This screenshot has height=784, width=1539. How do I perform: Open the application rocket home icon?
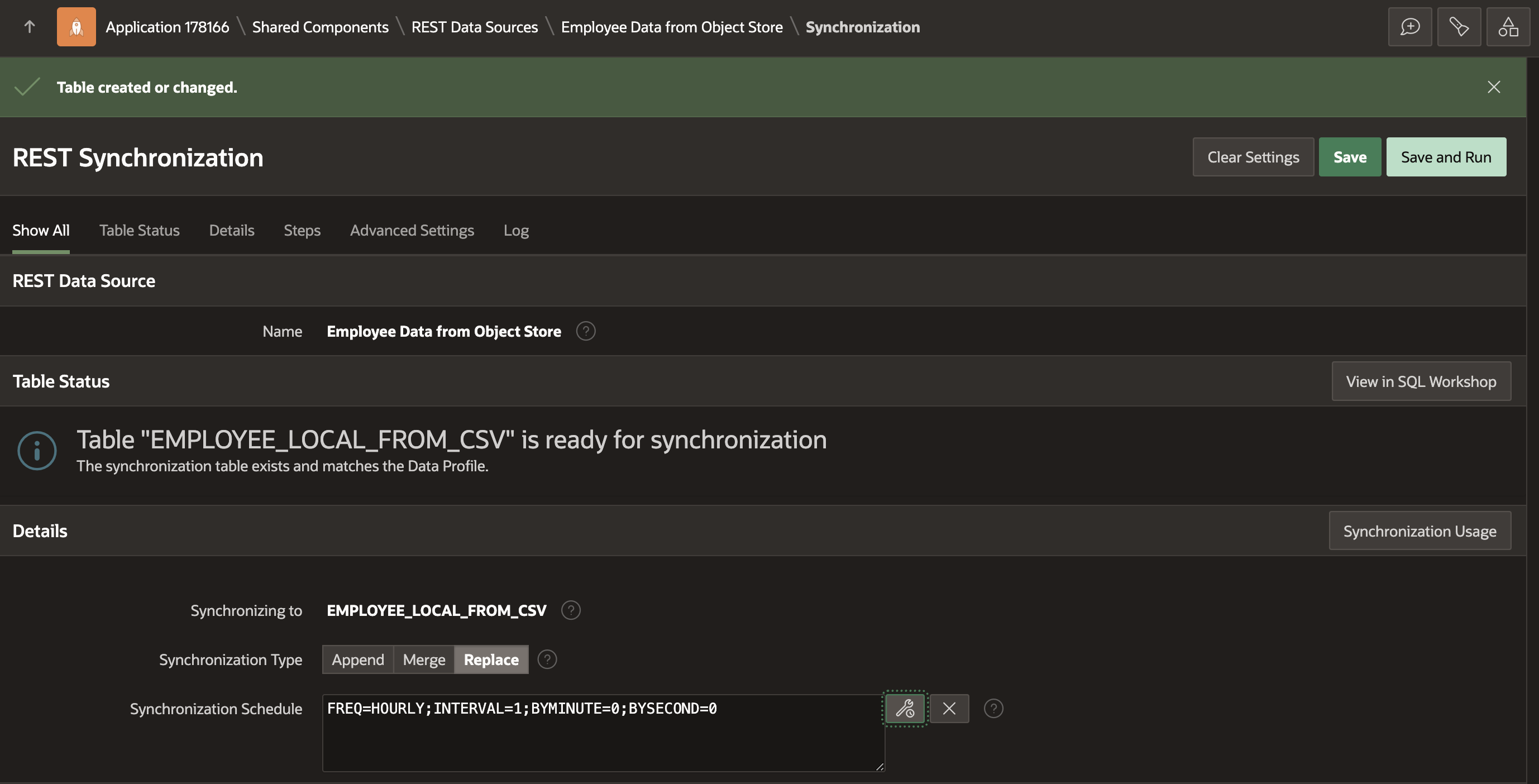click(x=76, y=27)
